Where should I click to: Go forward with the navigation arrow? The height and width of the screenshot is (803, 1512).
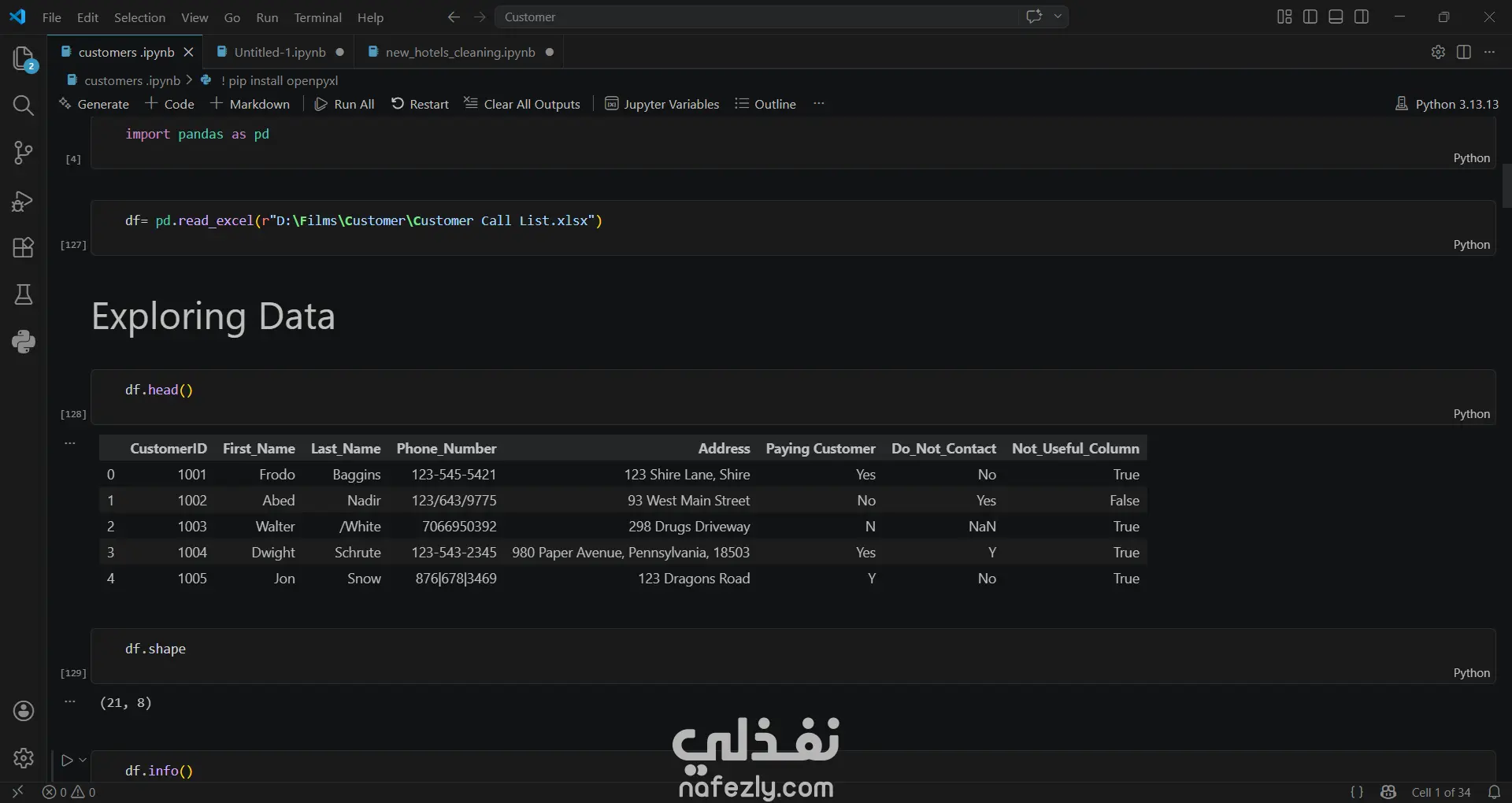[480, 17]
